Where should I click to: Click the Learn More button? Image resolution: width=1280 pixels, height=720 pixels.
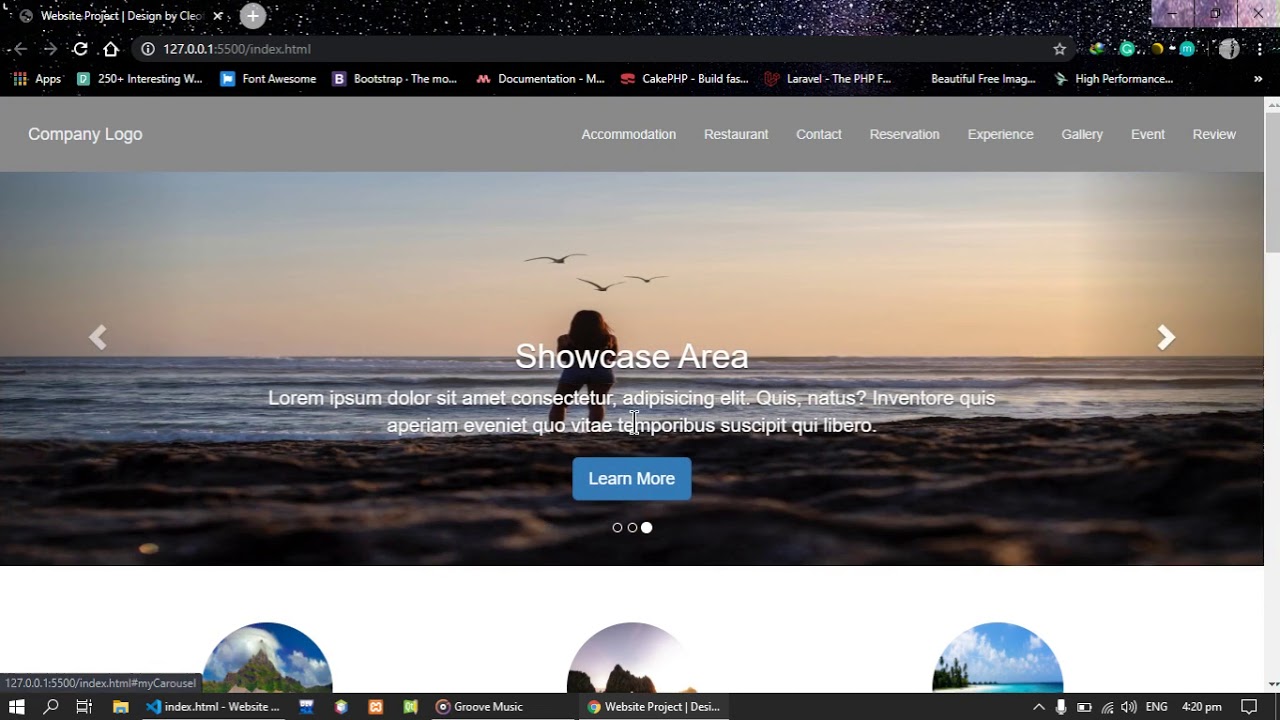632,479
